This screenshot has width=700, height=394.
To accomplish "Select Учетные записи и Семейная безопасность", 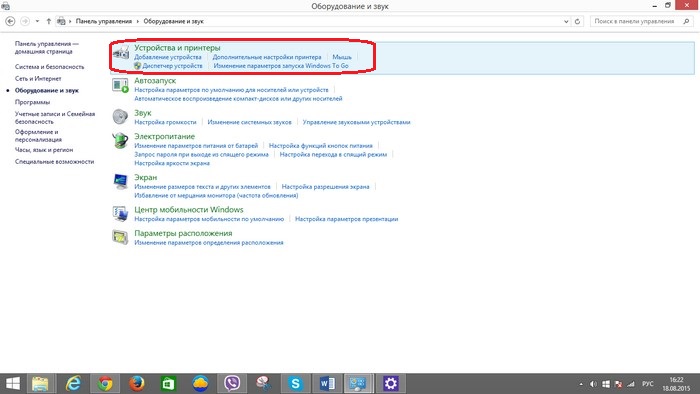I will click(55, 117).
